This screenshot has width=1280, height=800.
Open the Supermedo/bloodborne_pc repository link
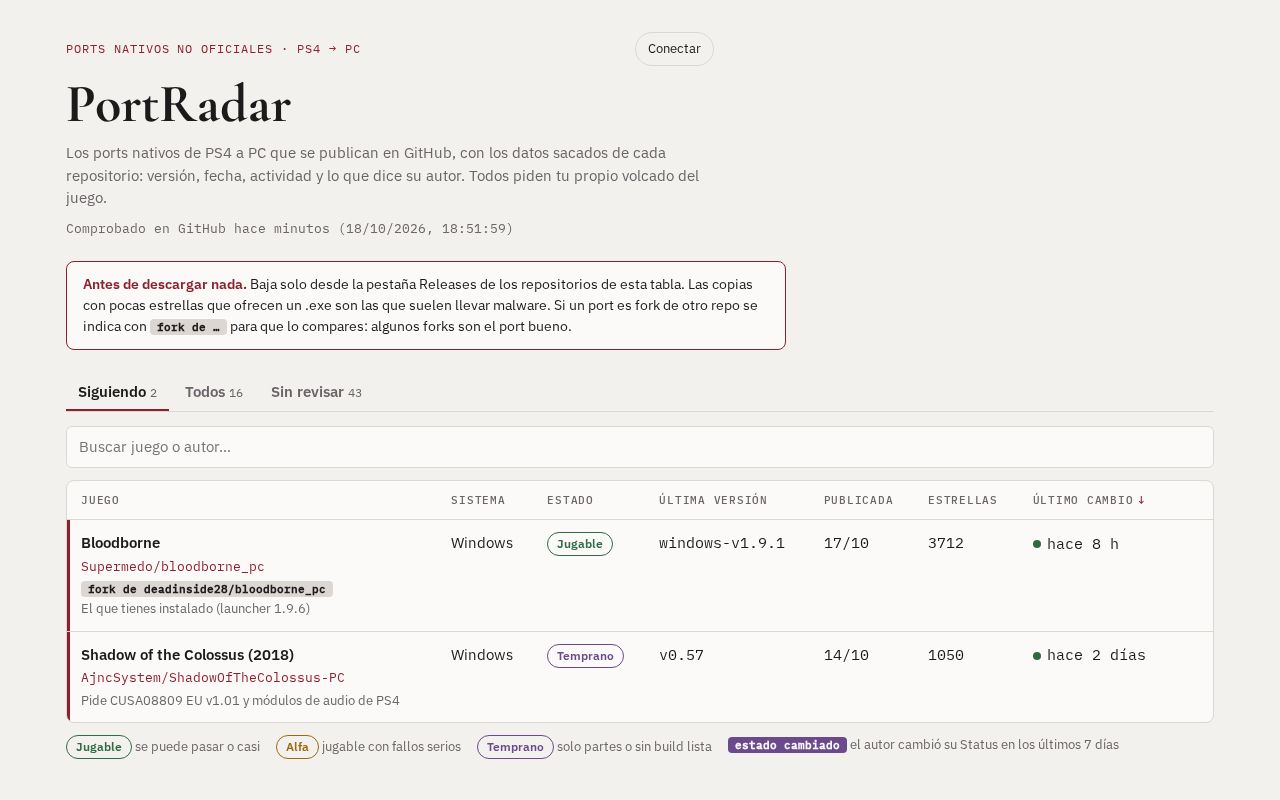173,566
